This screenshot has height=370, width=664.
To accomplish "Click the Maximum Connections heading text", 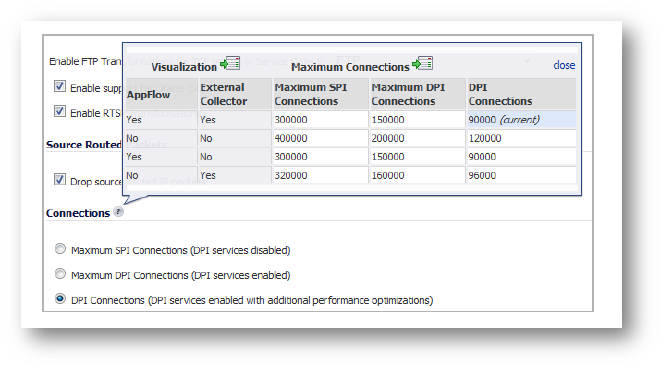I will point(350,67).
